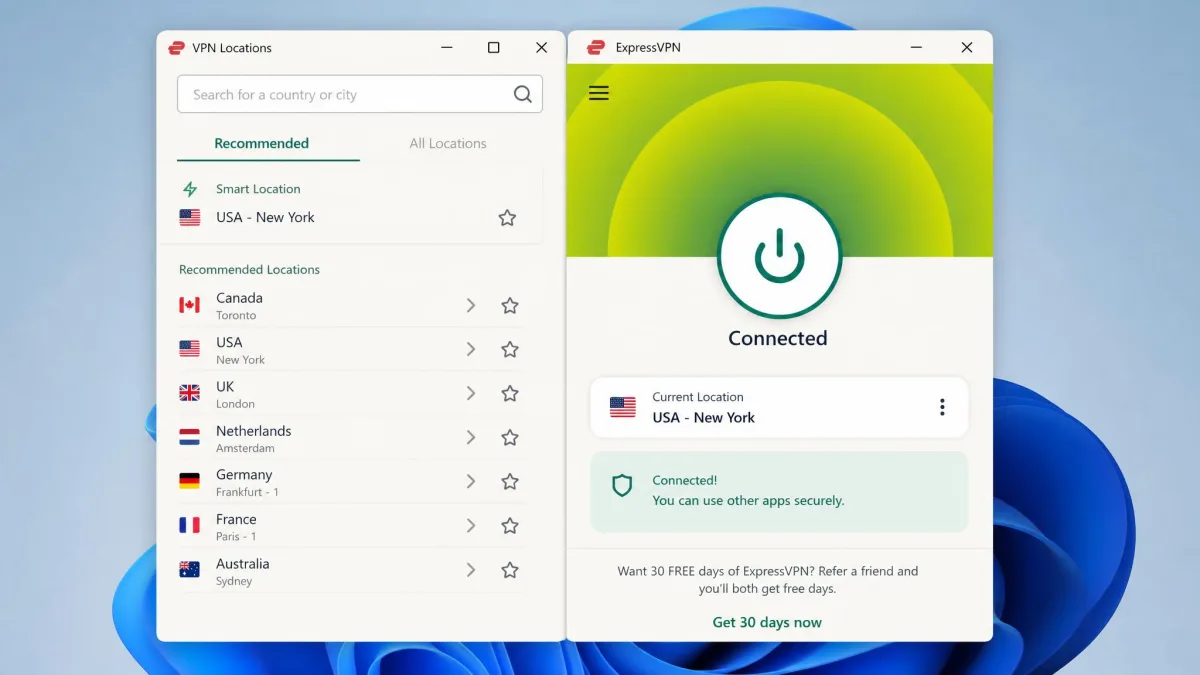
Task: Expand Australia server list chevron
Action: pos(471,570)
